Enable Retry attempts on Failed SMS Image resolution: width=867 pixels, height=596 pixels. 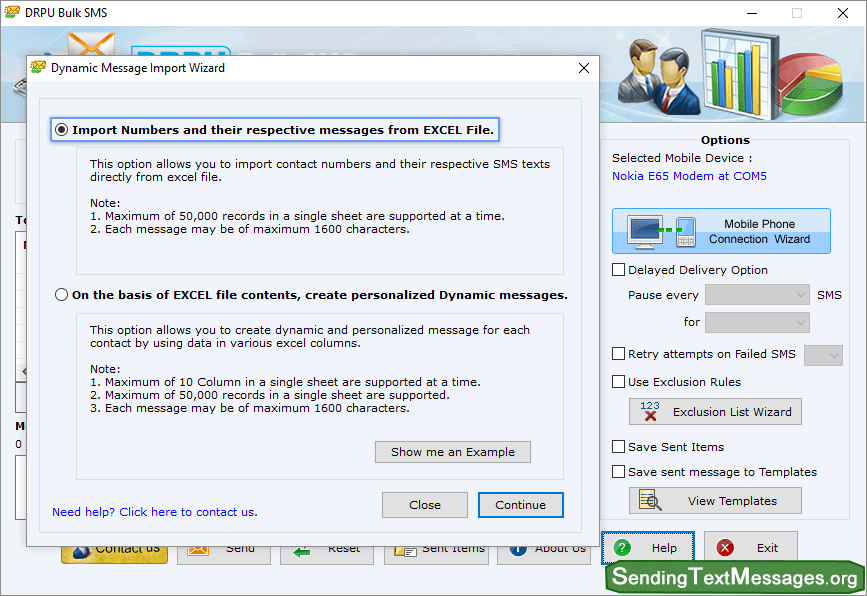tap(618, 353)
